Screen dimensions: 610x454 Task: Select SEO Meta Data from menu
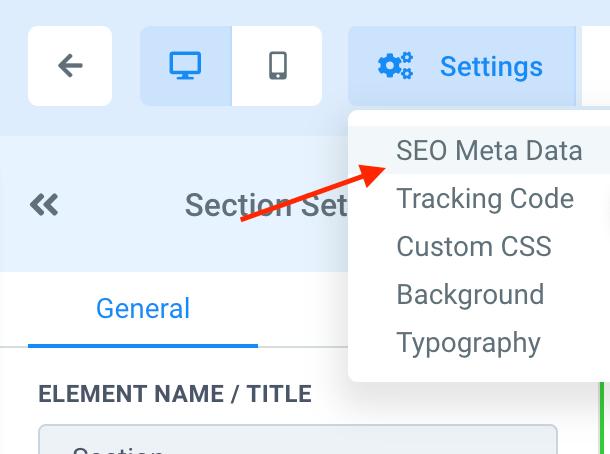(488, 151)
